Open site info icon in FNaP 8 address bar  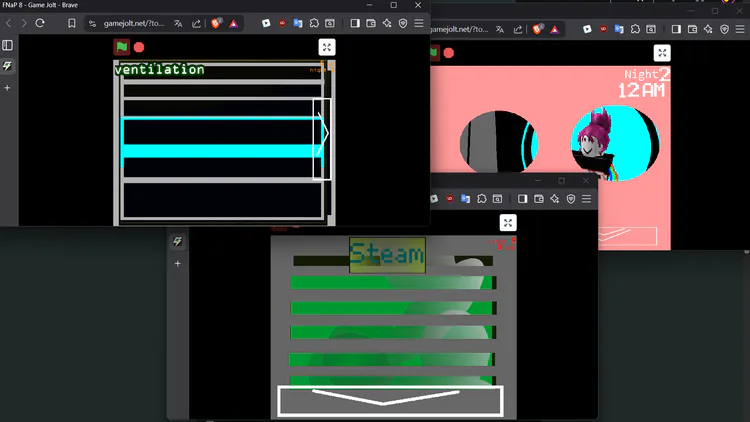(x=92, y=23)
